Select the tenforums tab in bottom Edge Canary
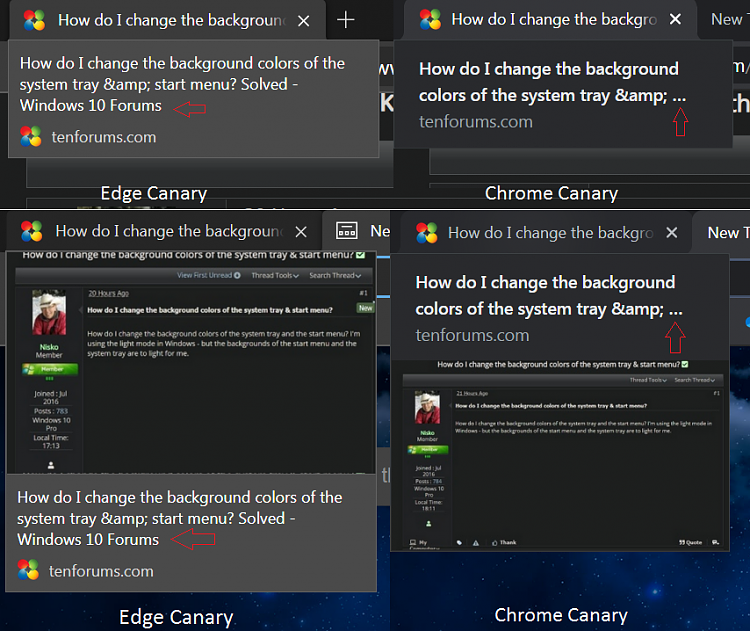 tap(165, 232)
